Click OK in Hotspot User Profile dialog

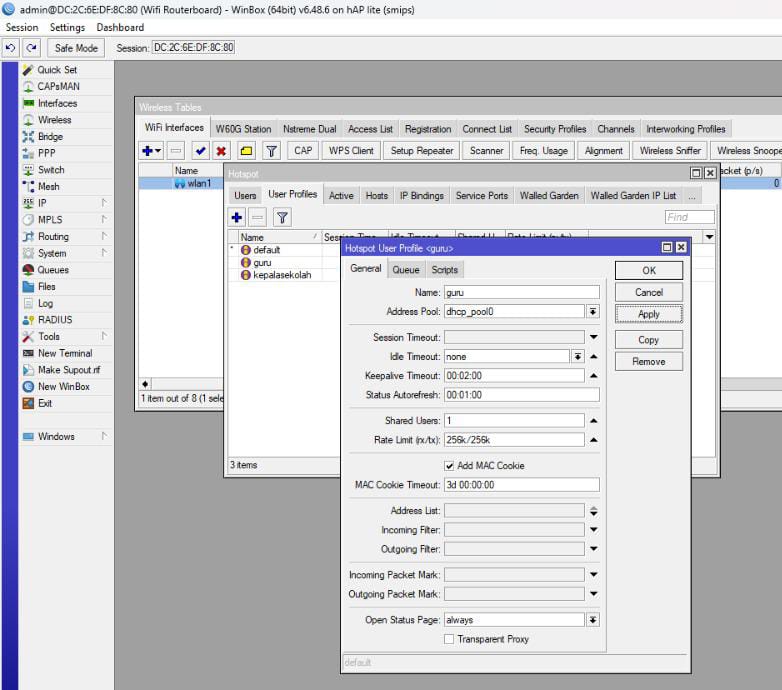[x=649, y=270]
